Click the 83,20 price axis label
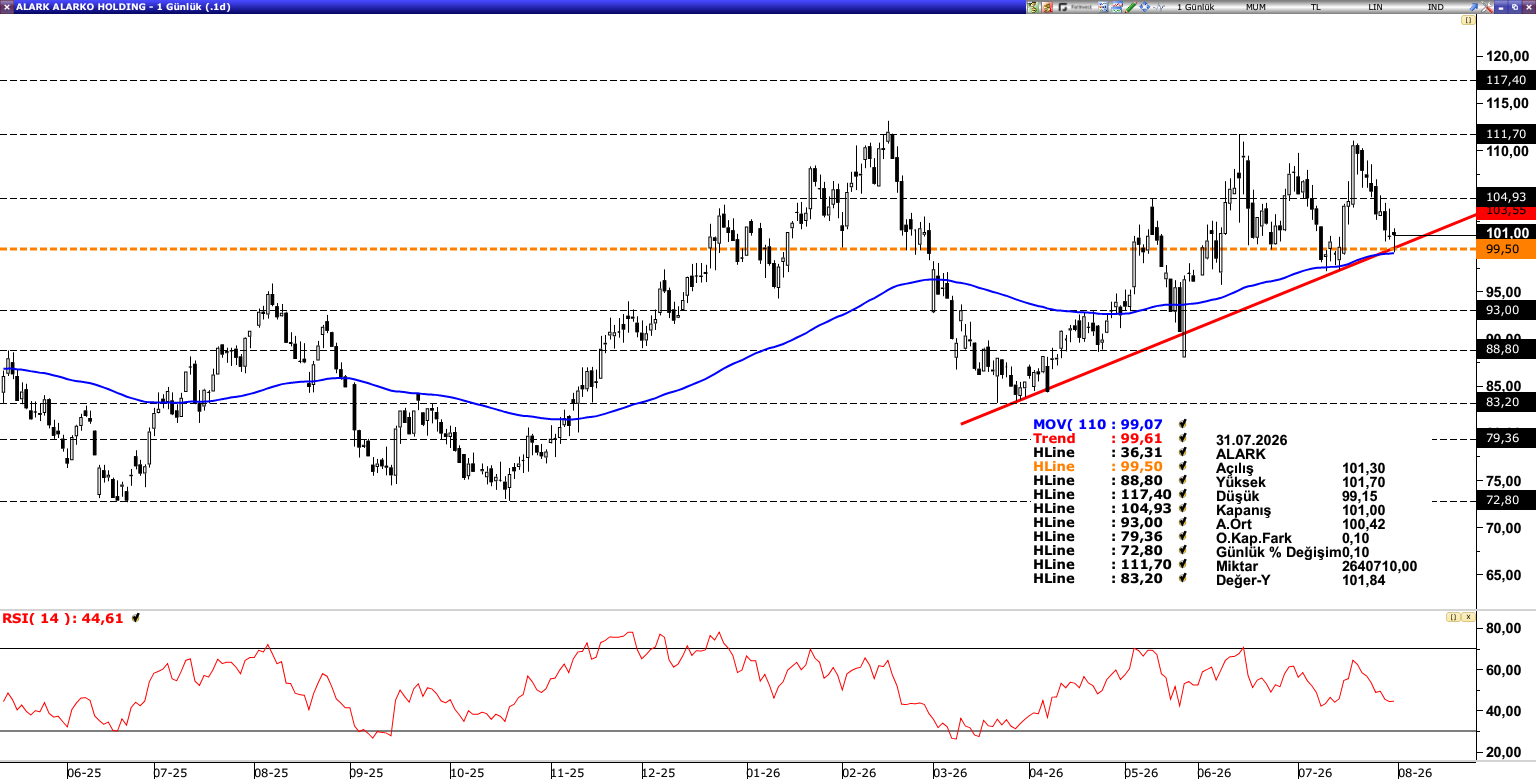The image size is (1536, 779). coord(1505,402)
